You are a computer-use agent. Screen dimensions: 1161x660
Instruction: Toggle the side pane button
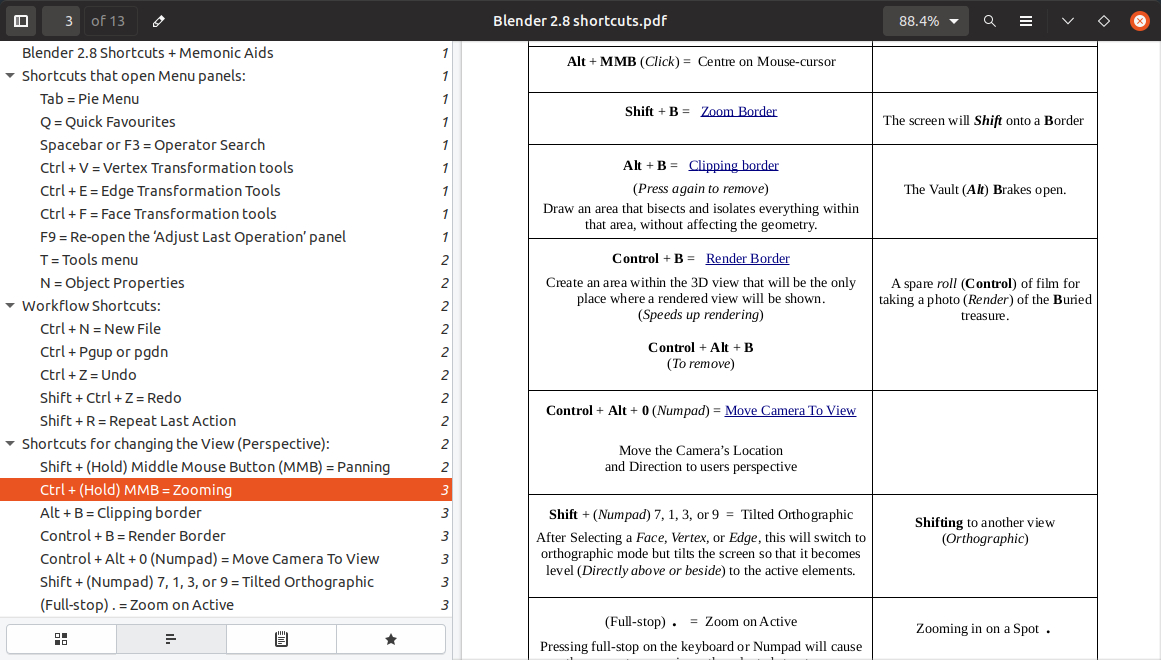pyautogui.click(x=21, y=21)
